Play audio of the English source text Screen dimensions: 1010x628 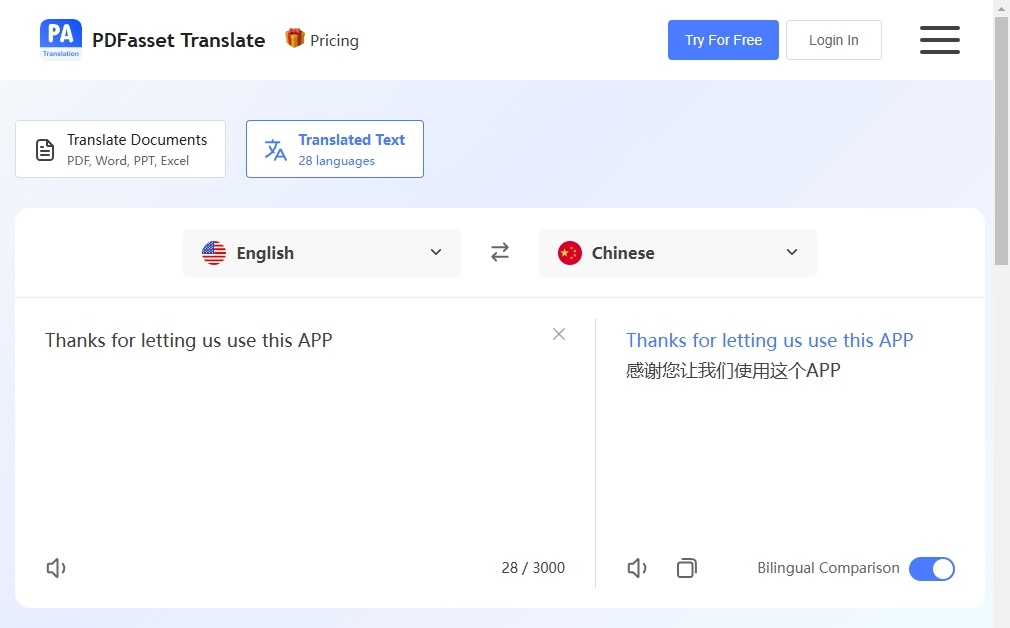click(56, 567)
